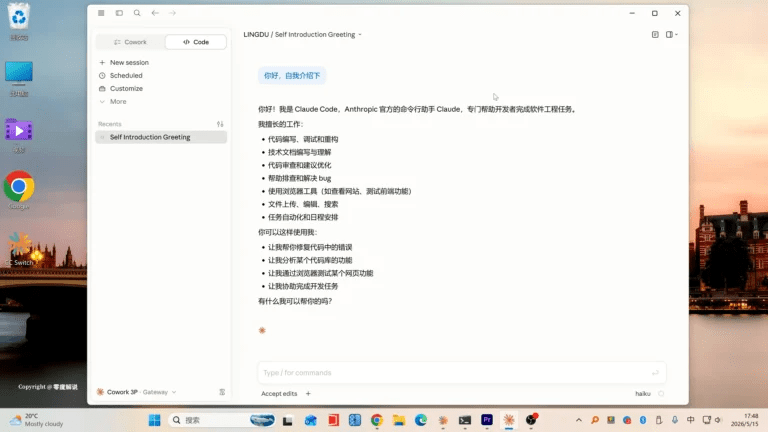The width and height of the screenshot is (768, 432).
Task: Toggle the sidebar panel icon
Action: click(119, 13)
